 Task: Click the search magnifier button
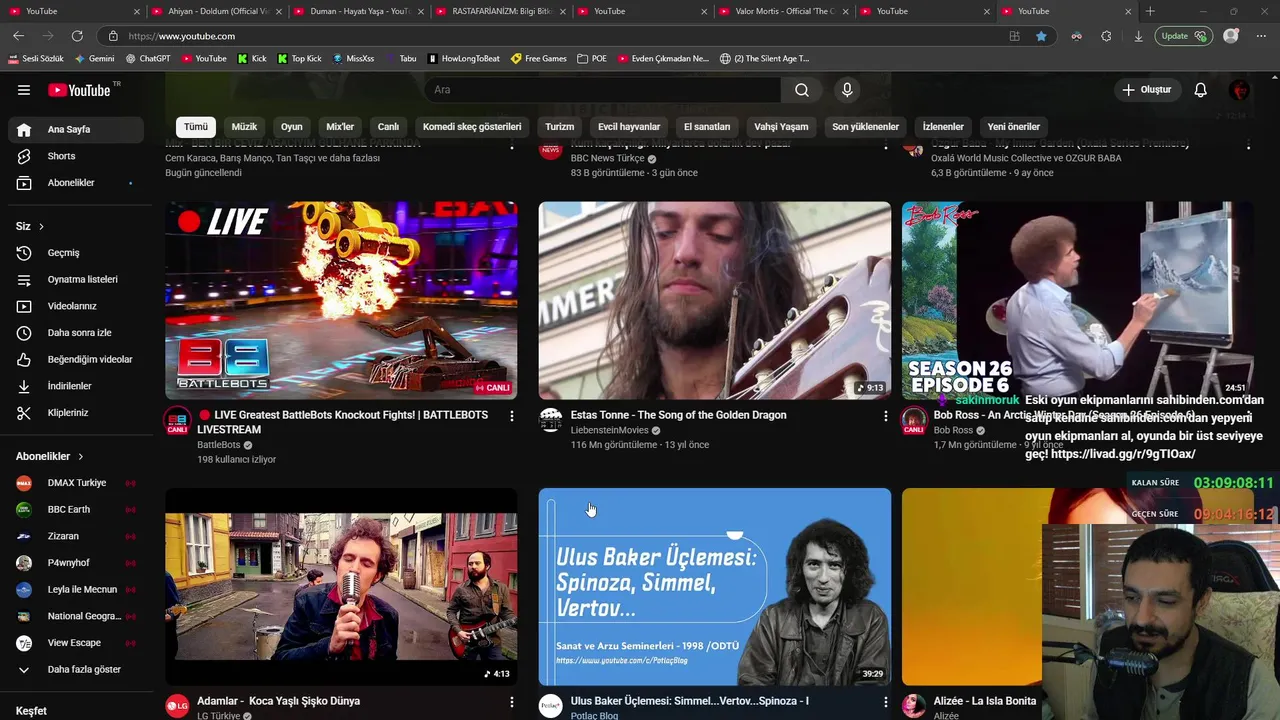[x=802, y=90]
